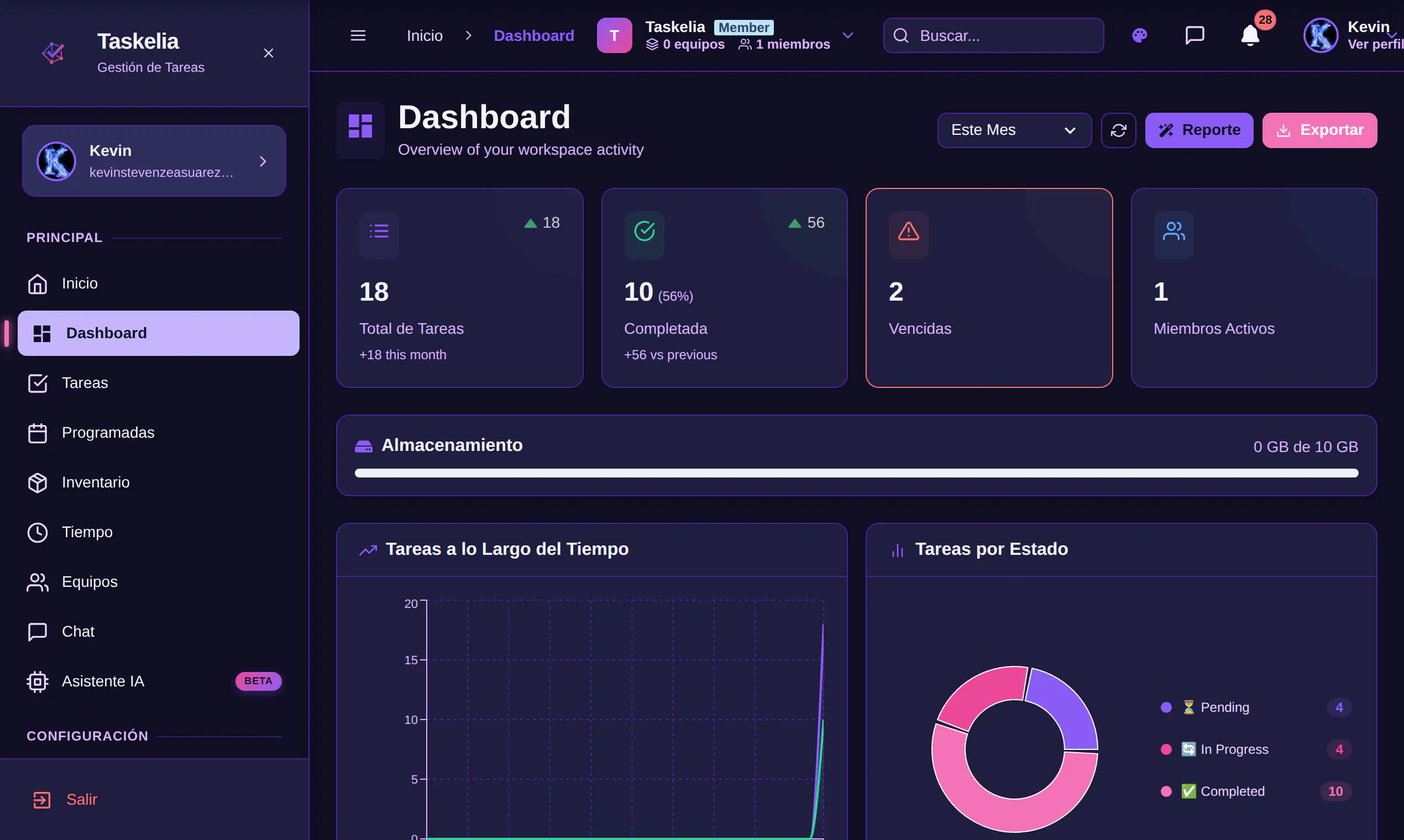This screenshot has height=840, width=1404.
Task: Open Equipos in the sidebar
Action: pyautogui.click(x=159, y=582)
